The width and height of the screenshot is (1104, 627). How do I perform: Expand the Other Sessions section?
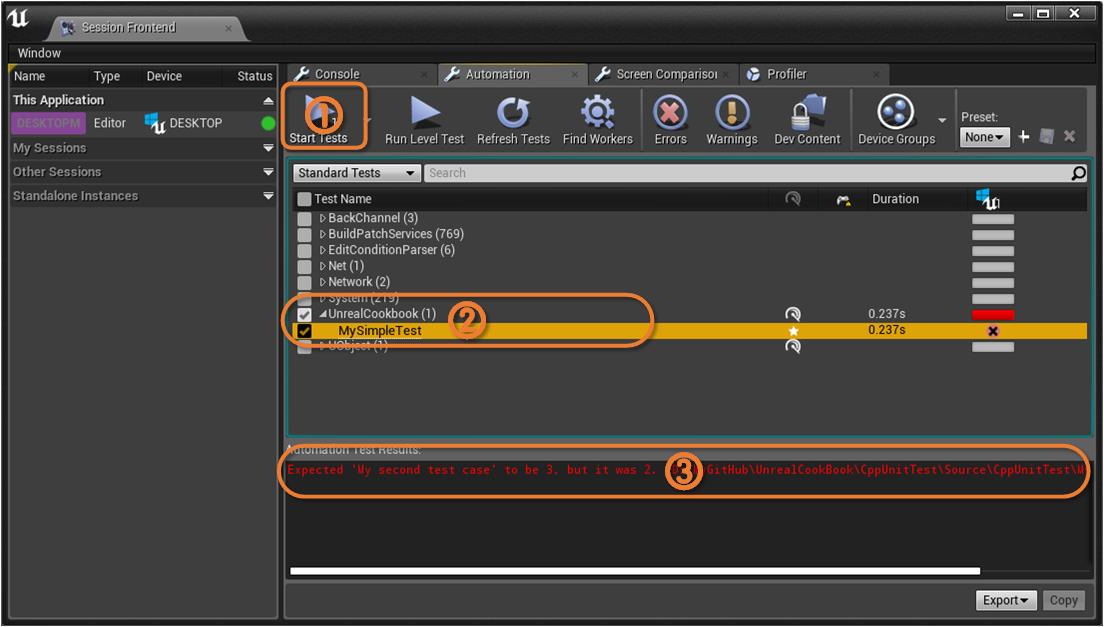268,172
